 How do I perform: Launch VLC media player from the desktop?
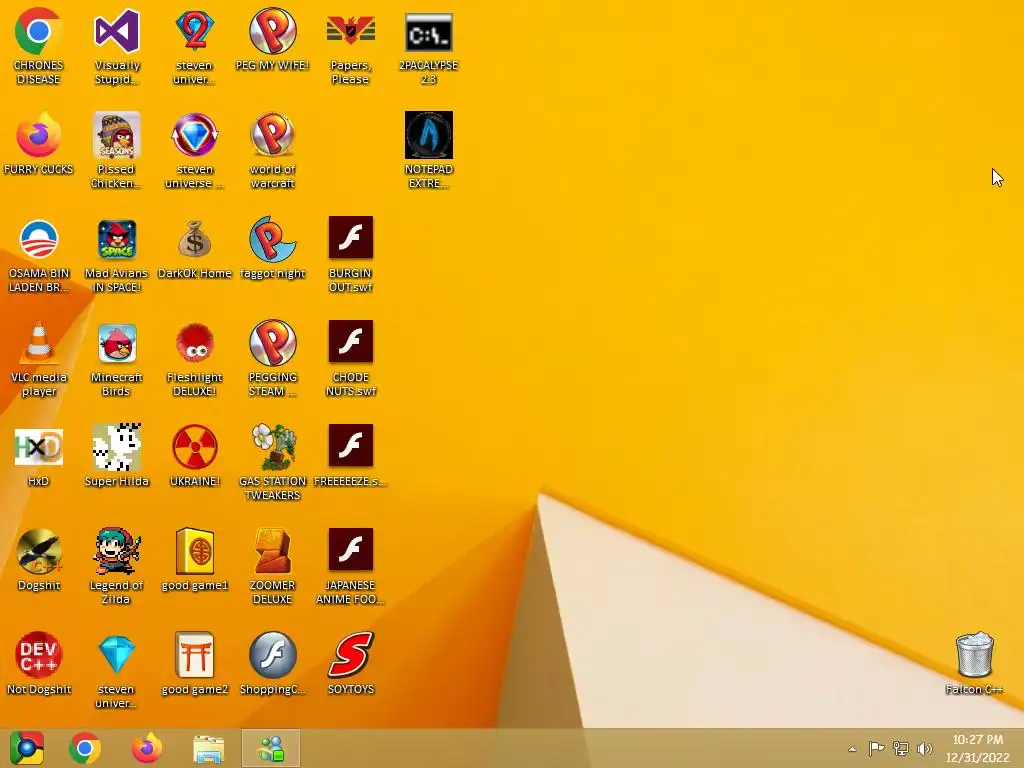click(39, 343)
